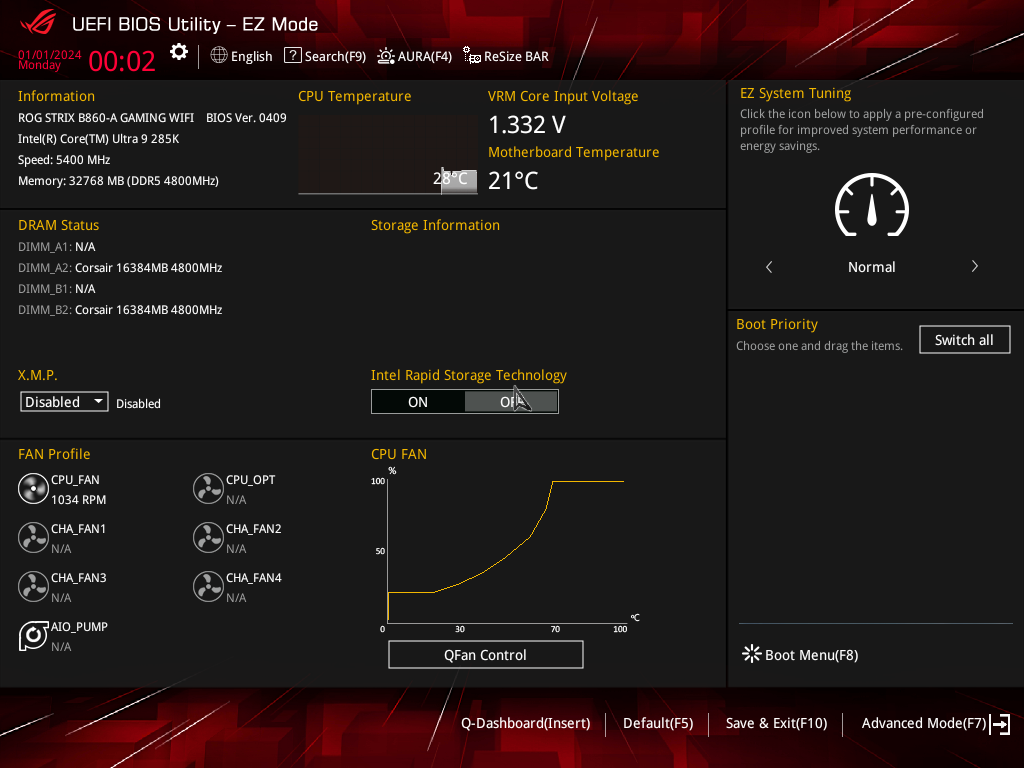Image resolution: width=1024 pixels, height=768 pixels.
Task: Turn Intel Rapid Storage Technology ON
Action: coord(418,402)
